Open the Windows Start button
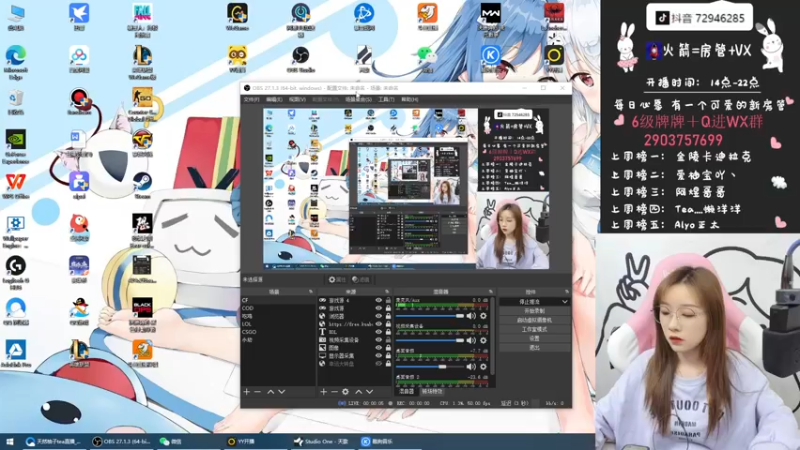Viewport: 800px width, 450px height. click(x=10, y=442)
